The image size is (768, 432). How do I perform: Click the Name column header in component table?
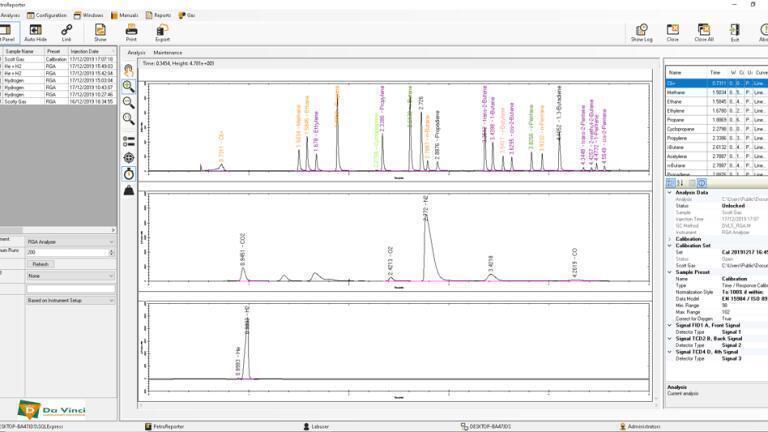[686, 72]
